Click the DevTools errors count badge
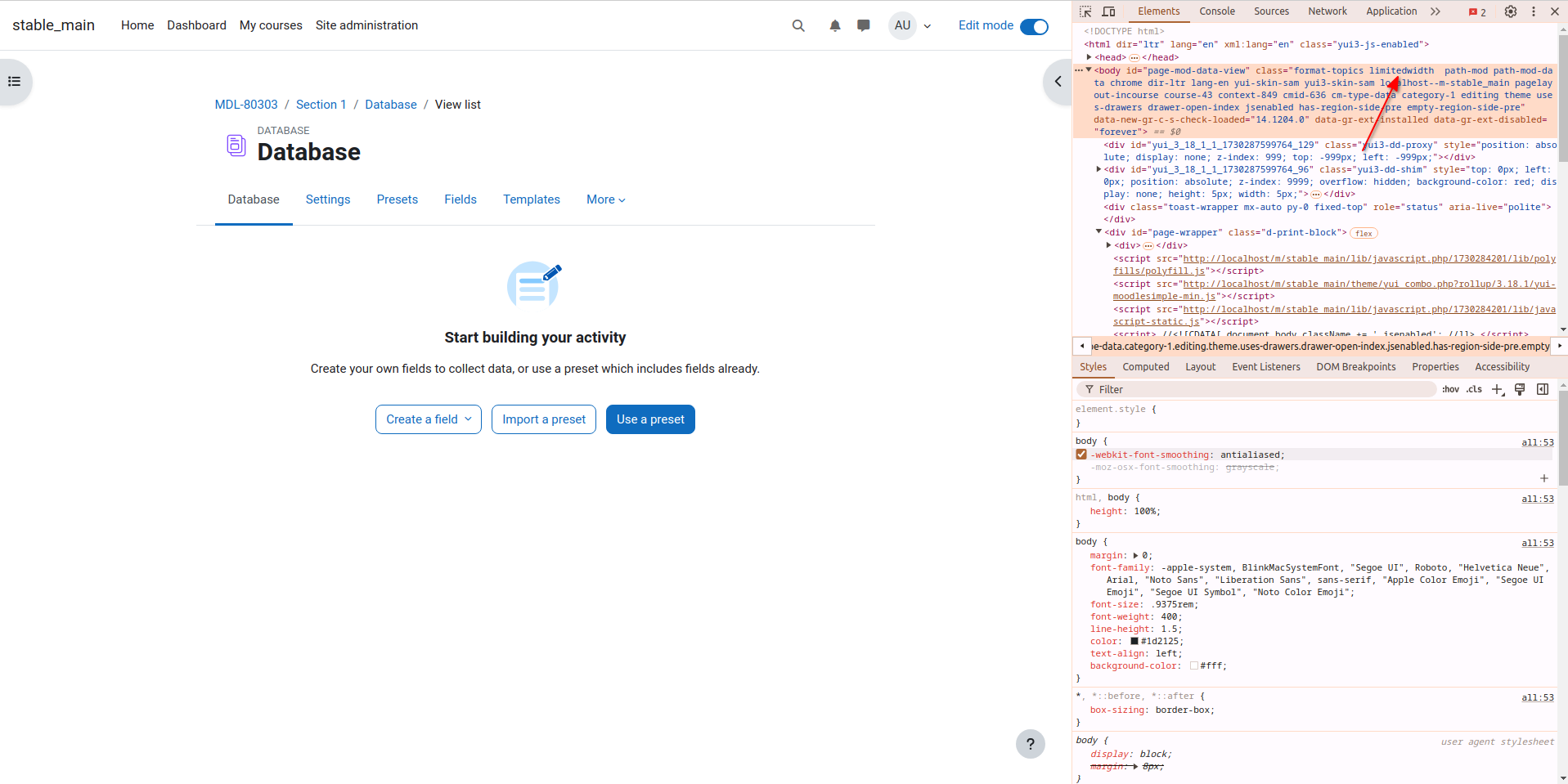1568x784 pixels. pyautogui.click(x=1477, y=12)
